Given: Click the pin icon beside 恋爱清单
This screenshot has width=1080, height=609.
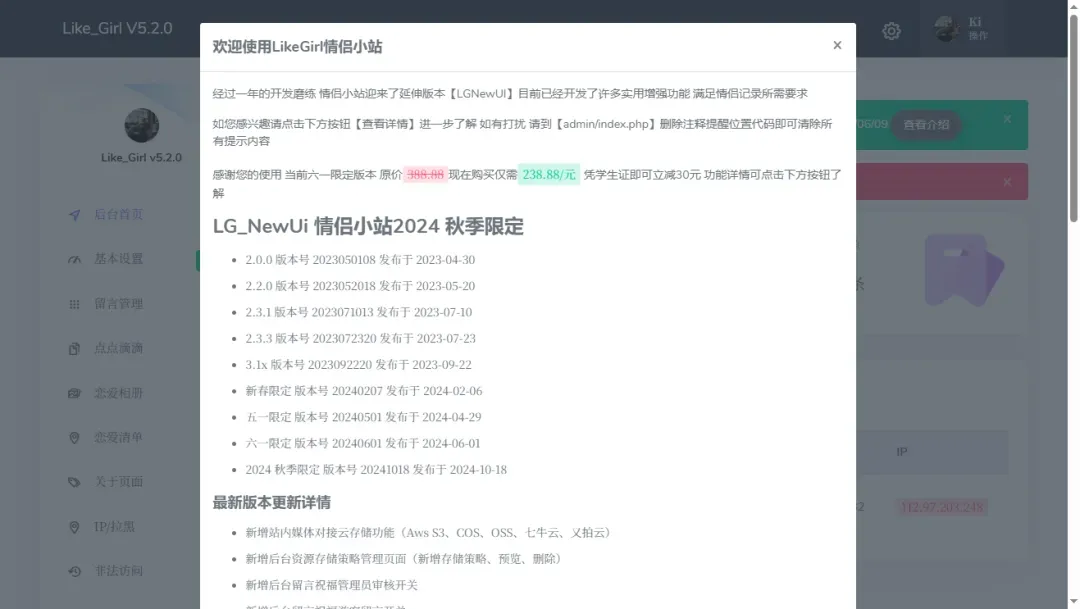Looking at the screenshot, I should click(x=75, y=438).
